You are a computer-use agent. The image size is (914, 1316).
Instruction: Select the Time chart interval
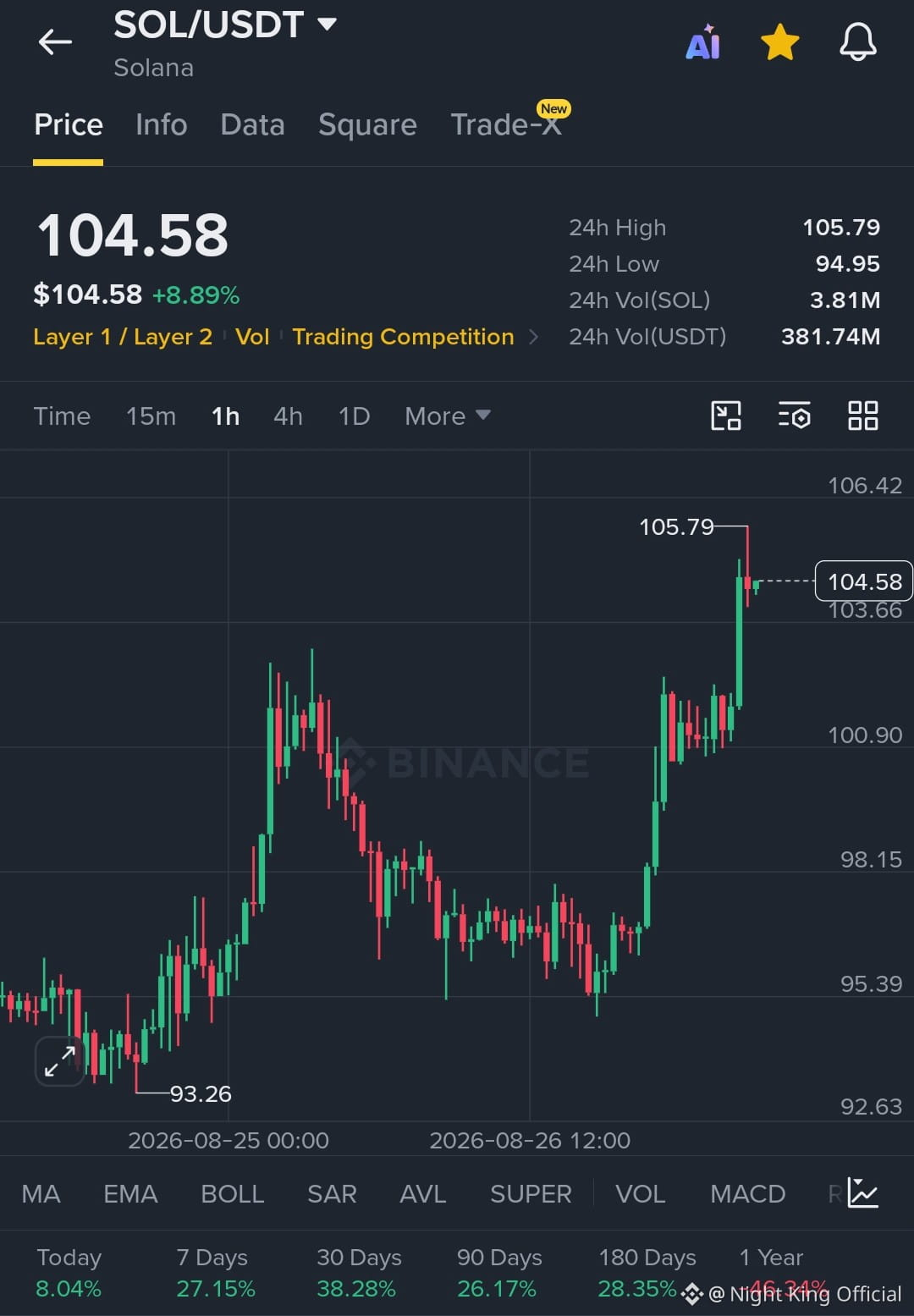pyautogui.click(x=62, y=416)
